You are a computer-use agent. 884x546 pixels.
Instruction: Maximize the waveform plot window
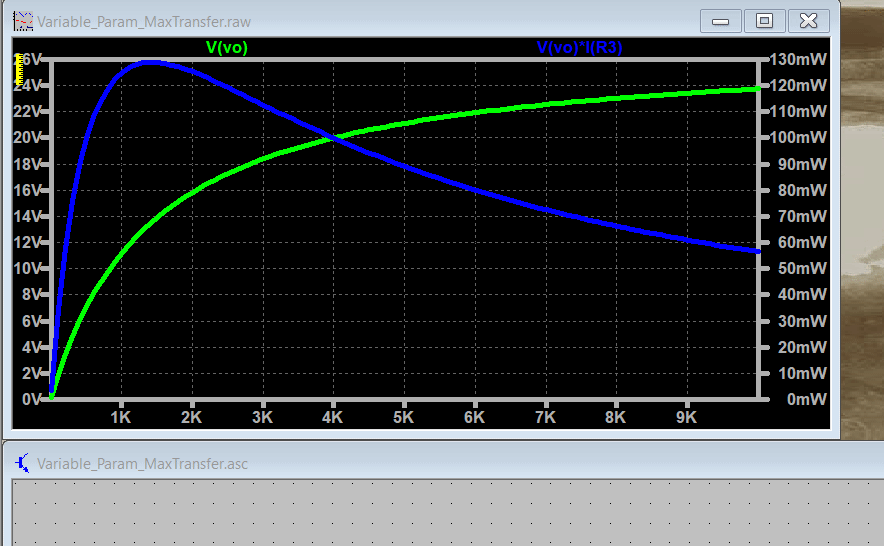click(x=764, y=20)
